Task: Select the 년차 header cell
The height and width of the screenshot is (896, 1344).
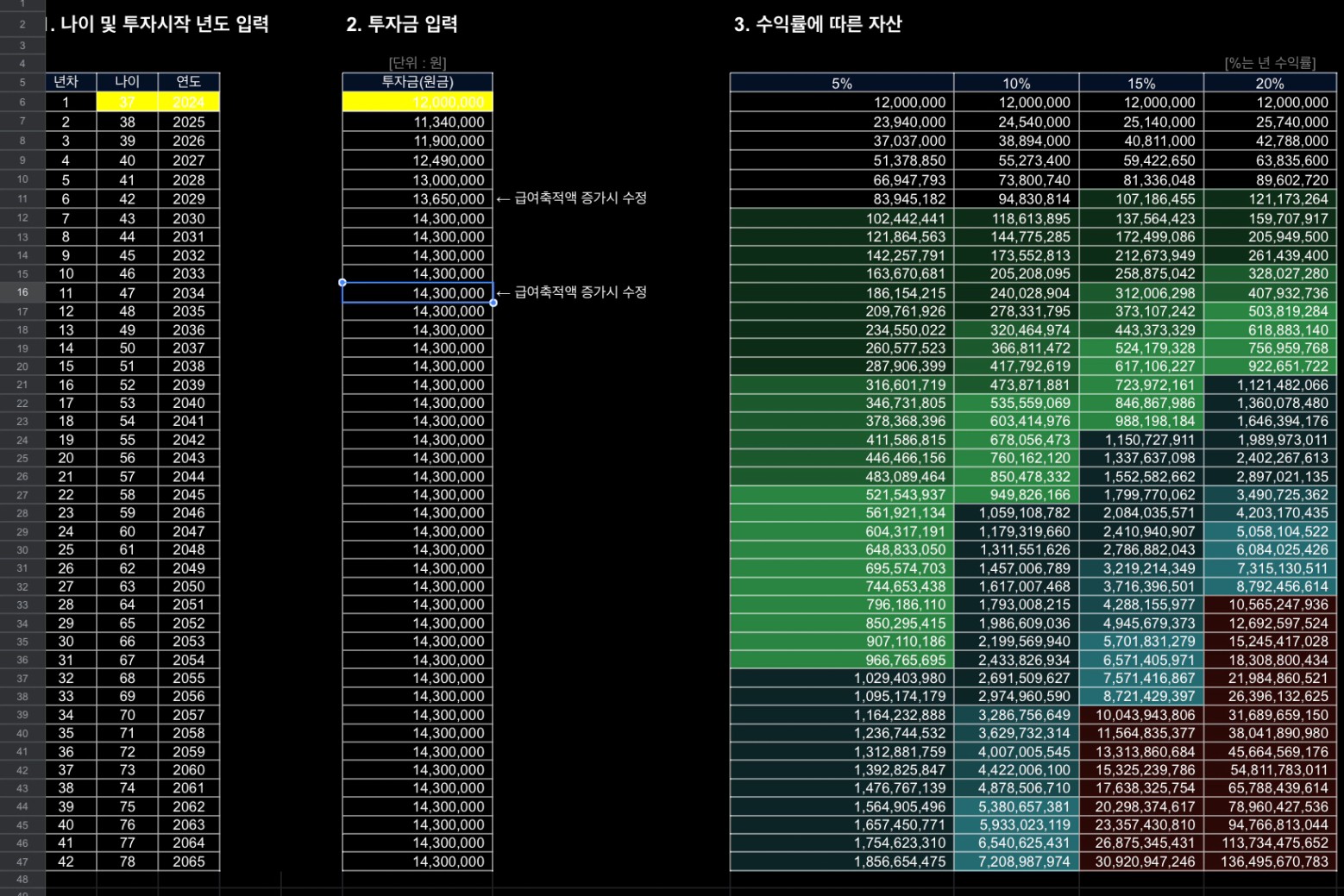Action: pyautogui.click(x=66, y=82)
